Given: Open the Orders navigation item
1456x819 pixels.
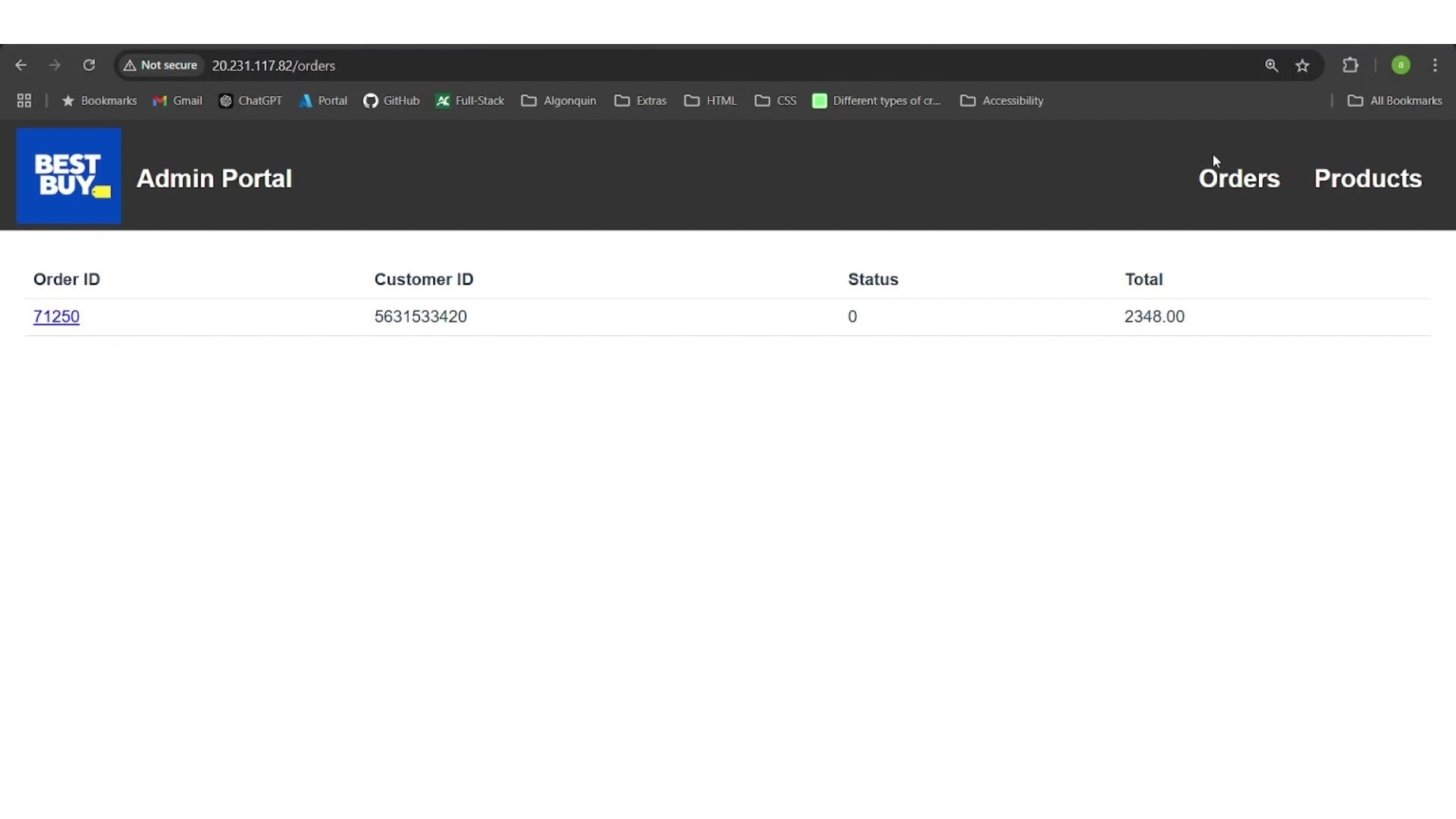Looking at the screenshot, I should pyautogui.click(x=1239, y=179).
